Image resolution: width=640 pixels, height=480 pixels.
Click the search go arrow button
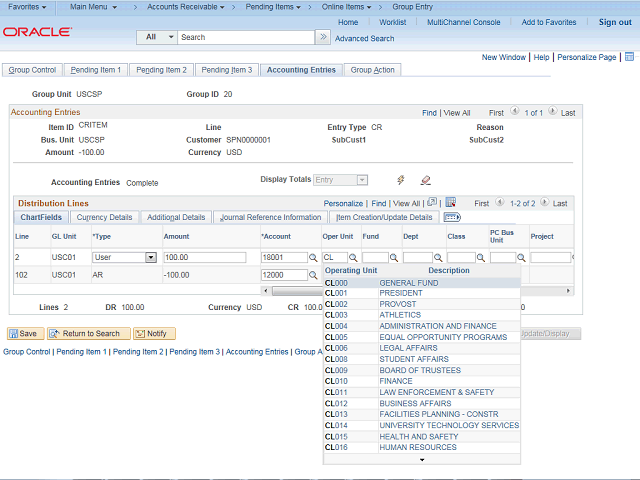pos(322,37)
